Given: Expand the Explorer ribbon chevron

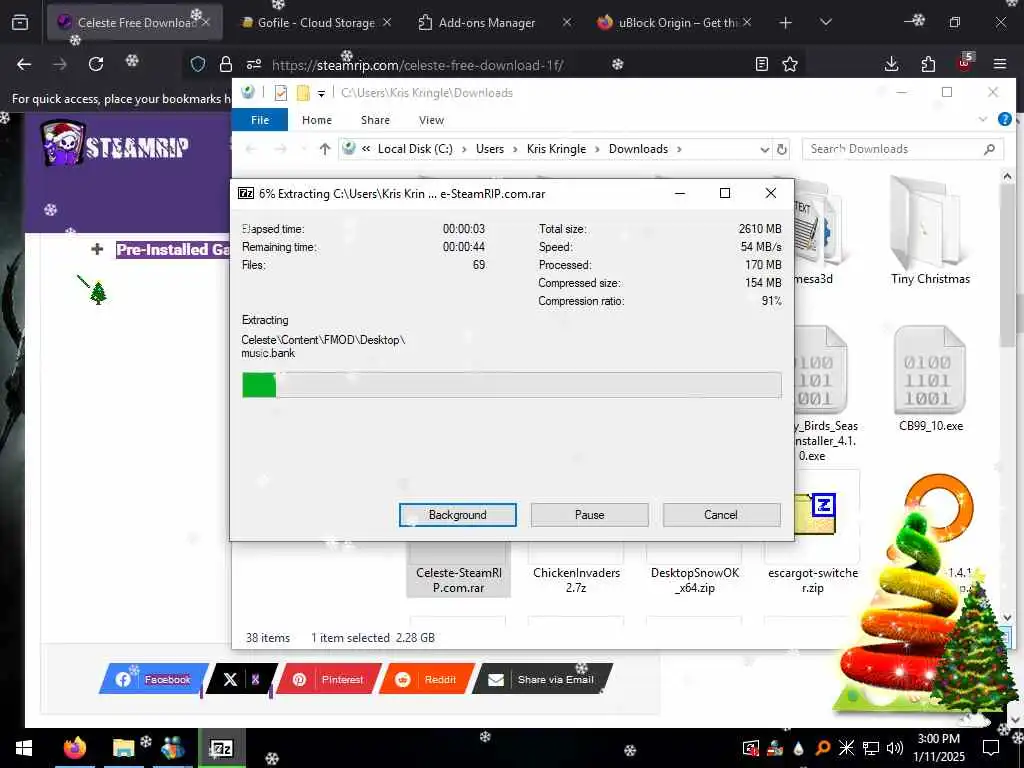Looking at the screenshot, I should (x=983, y=120).
